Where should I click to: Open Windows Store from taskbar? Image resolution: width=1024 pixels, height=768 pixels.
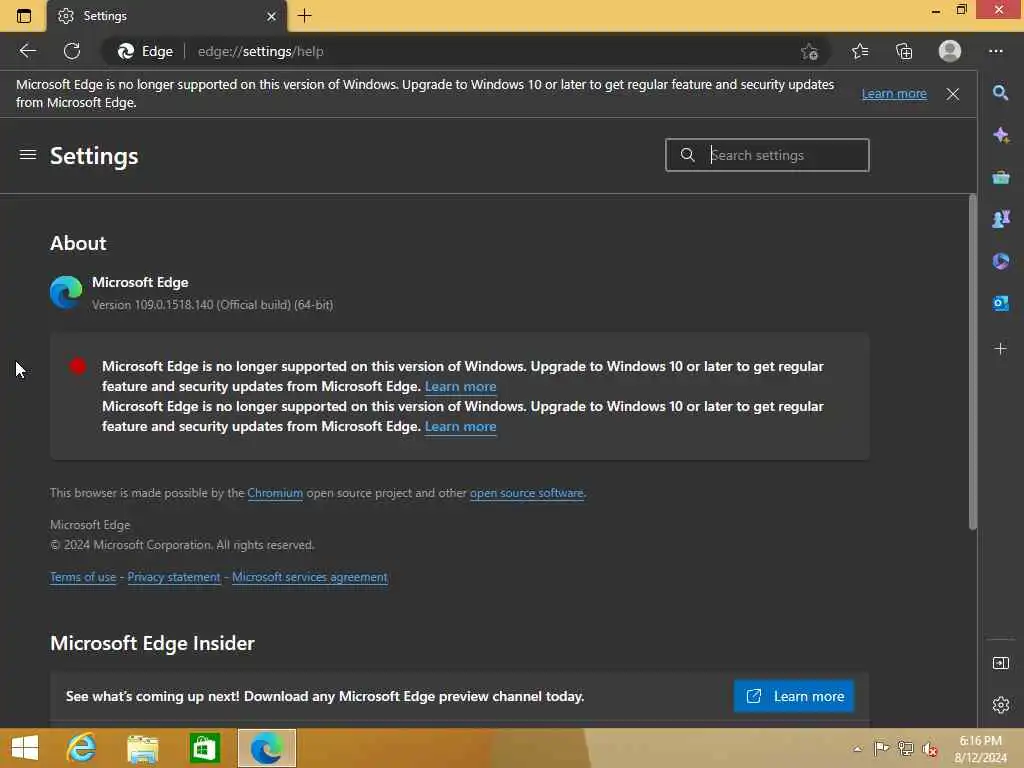pos(204,748)
